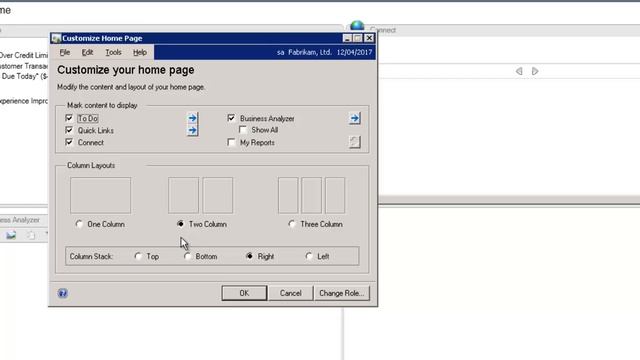
Task: Click the help icon in dialog
Action: coord(62,293)
